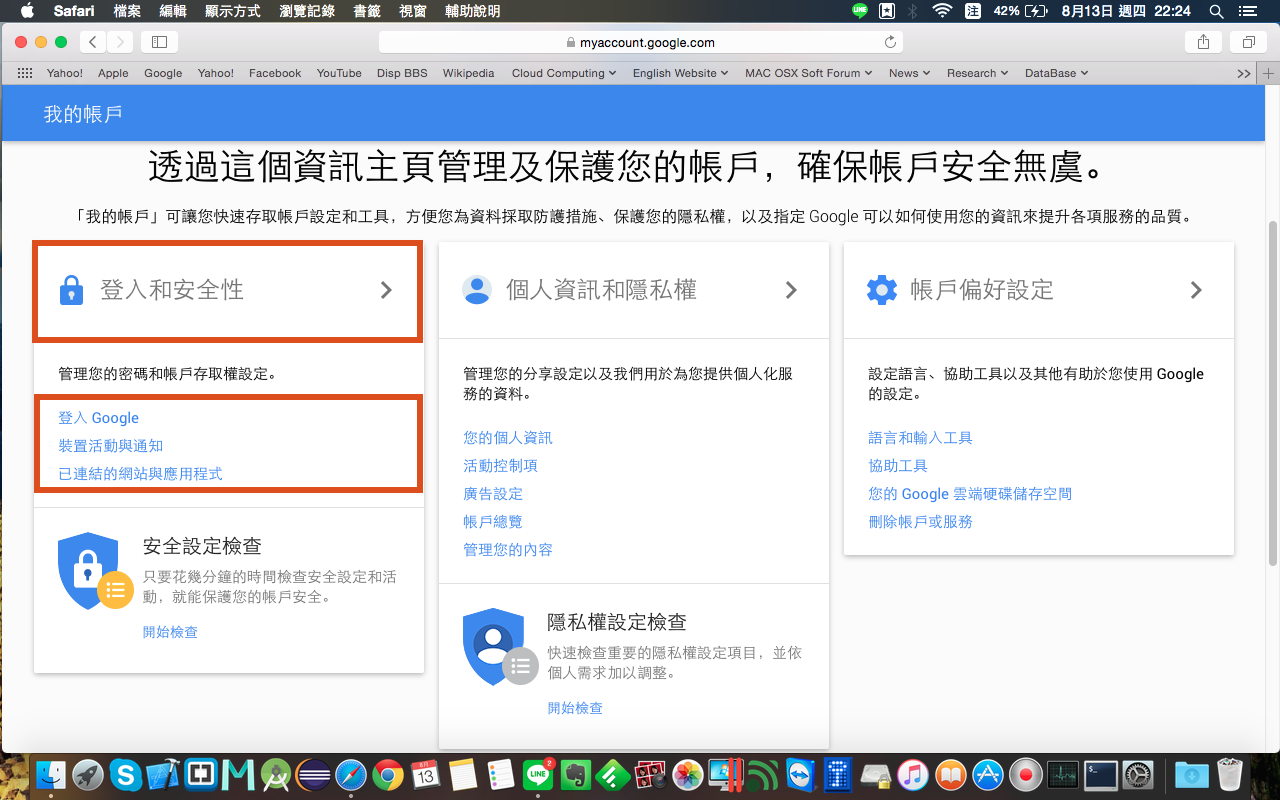
Task: Show all tabs with the tab overview icon
Action: point(1248,42)
